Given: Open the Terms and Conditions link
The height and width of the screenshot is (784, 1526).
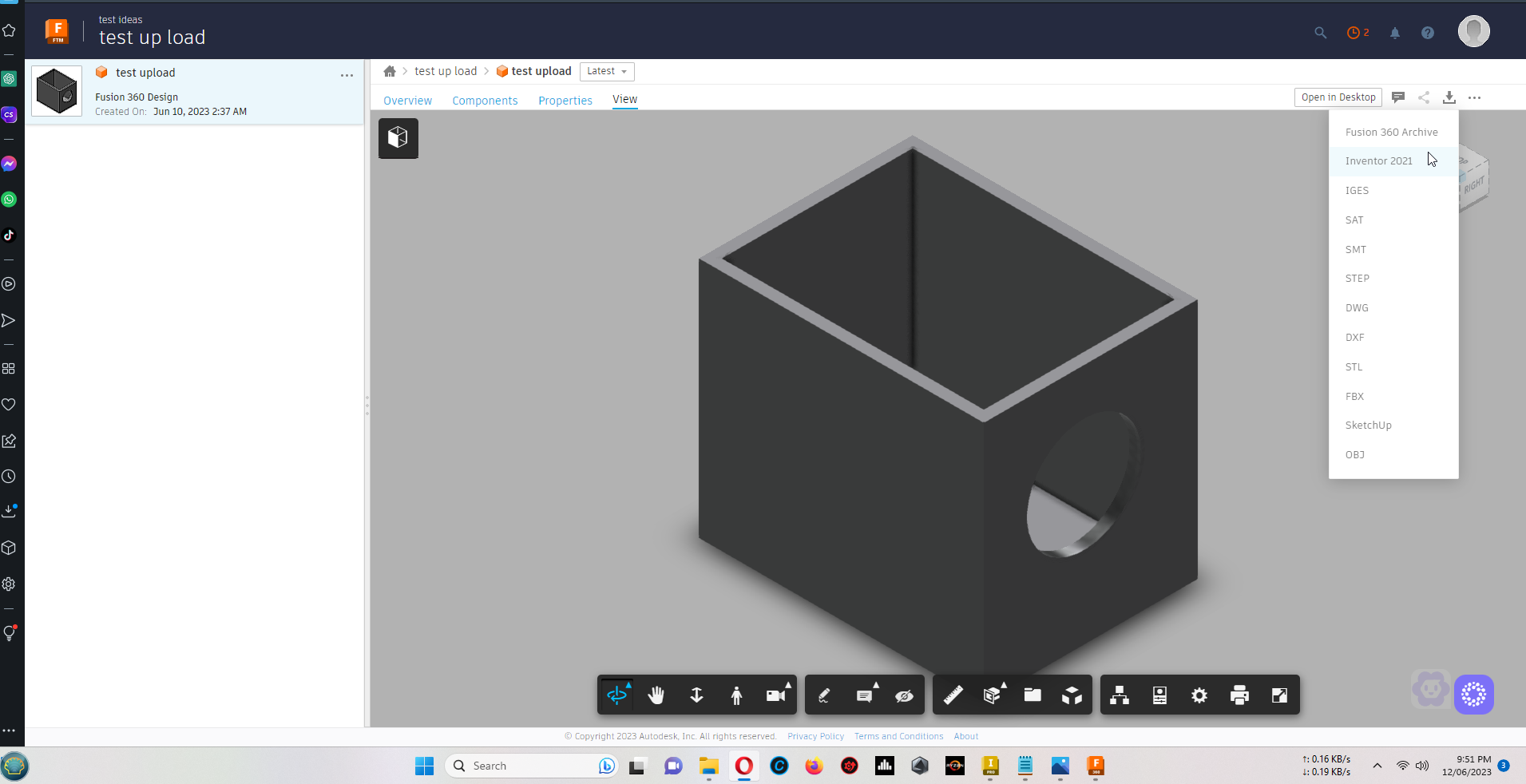Looking at the screenshot, I should point(898,736).
